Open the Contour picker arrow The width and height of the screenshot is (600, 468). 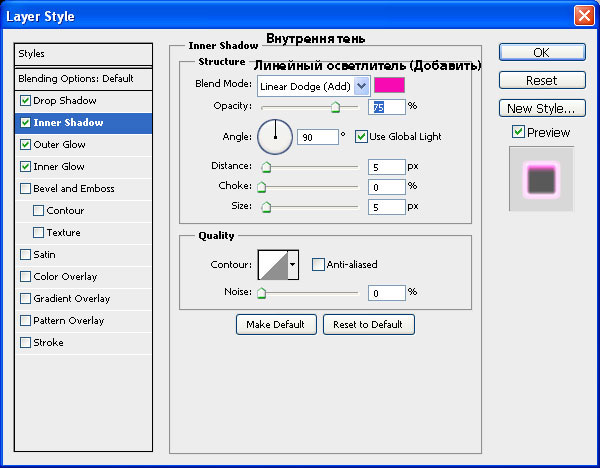coord(293,265)
